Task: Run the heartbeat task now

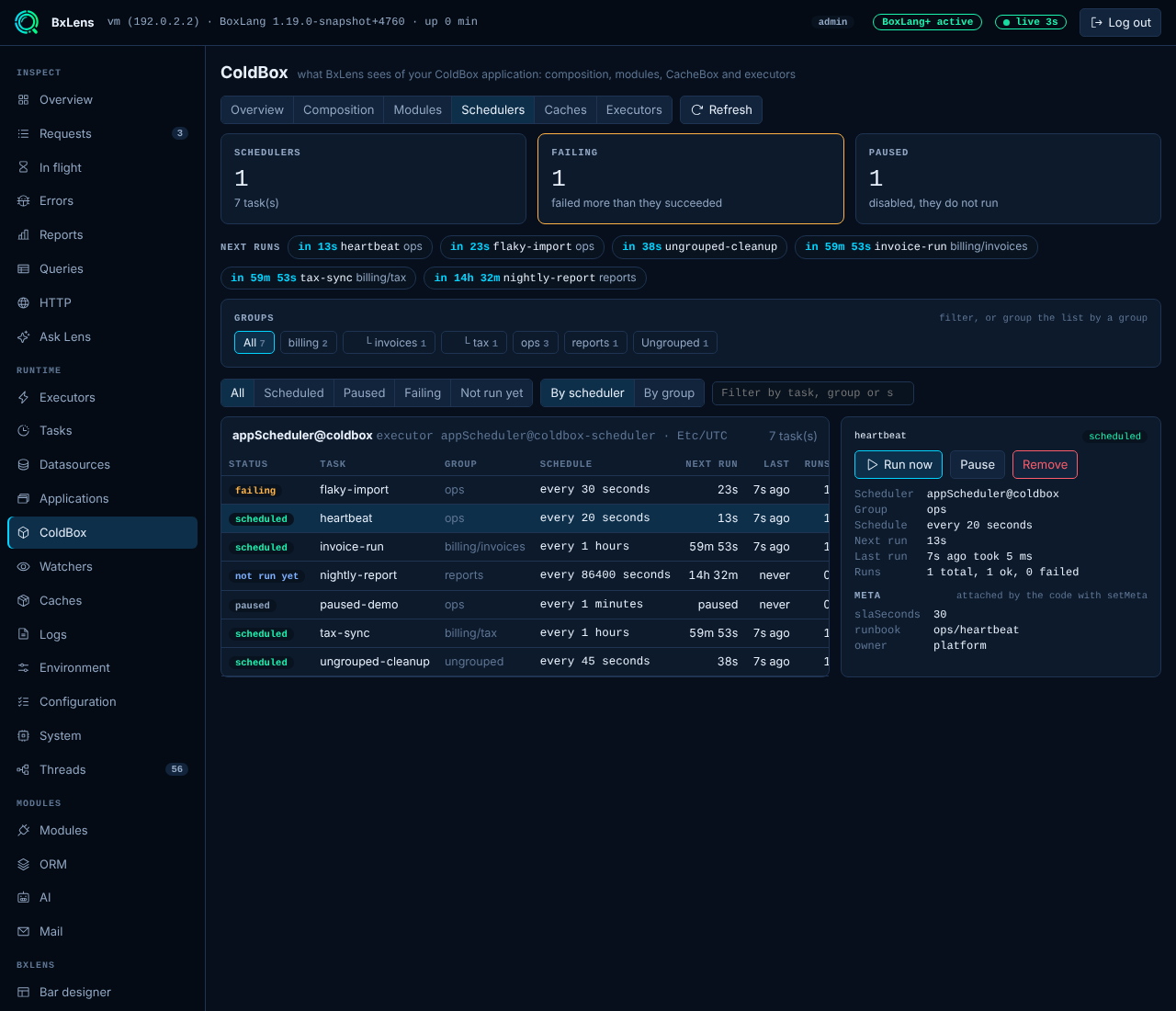Action: point(899,465)
